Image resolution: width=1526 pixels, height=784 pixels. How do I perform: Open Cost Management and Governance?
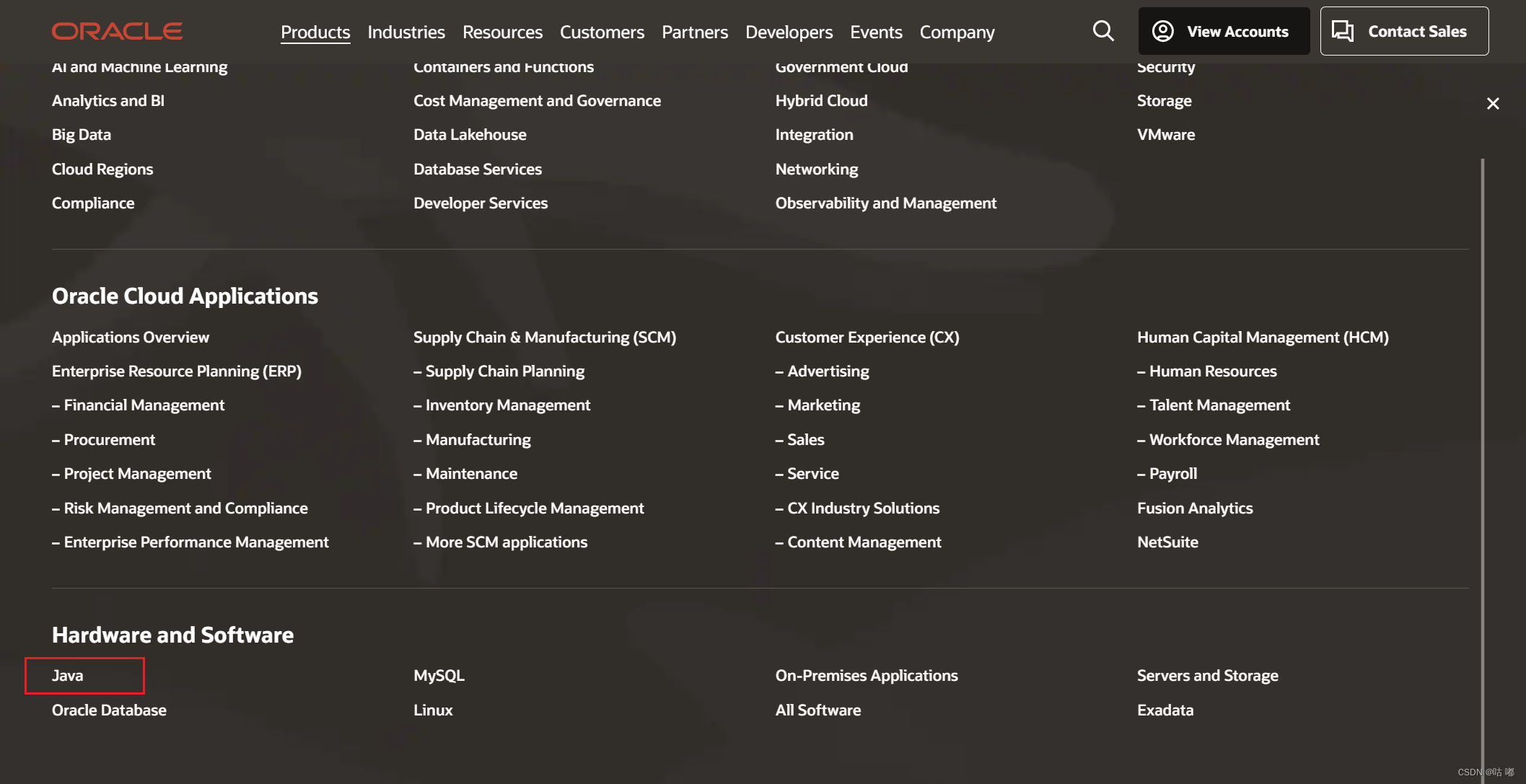(537, 101)
